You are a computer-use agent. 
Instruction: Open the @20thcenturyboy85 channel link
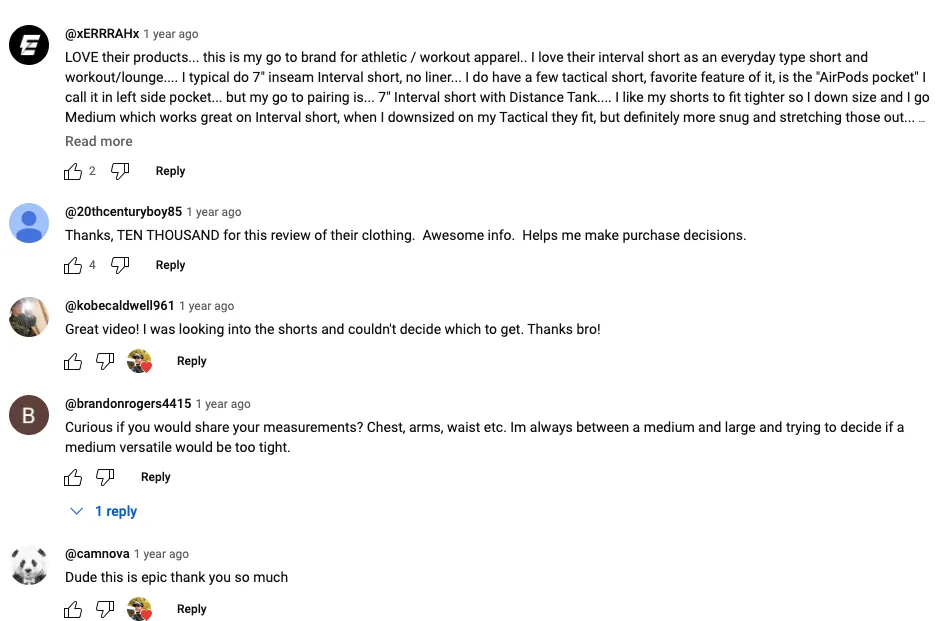(123, 211)
